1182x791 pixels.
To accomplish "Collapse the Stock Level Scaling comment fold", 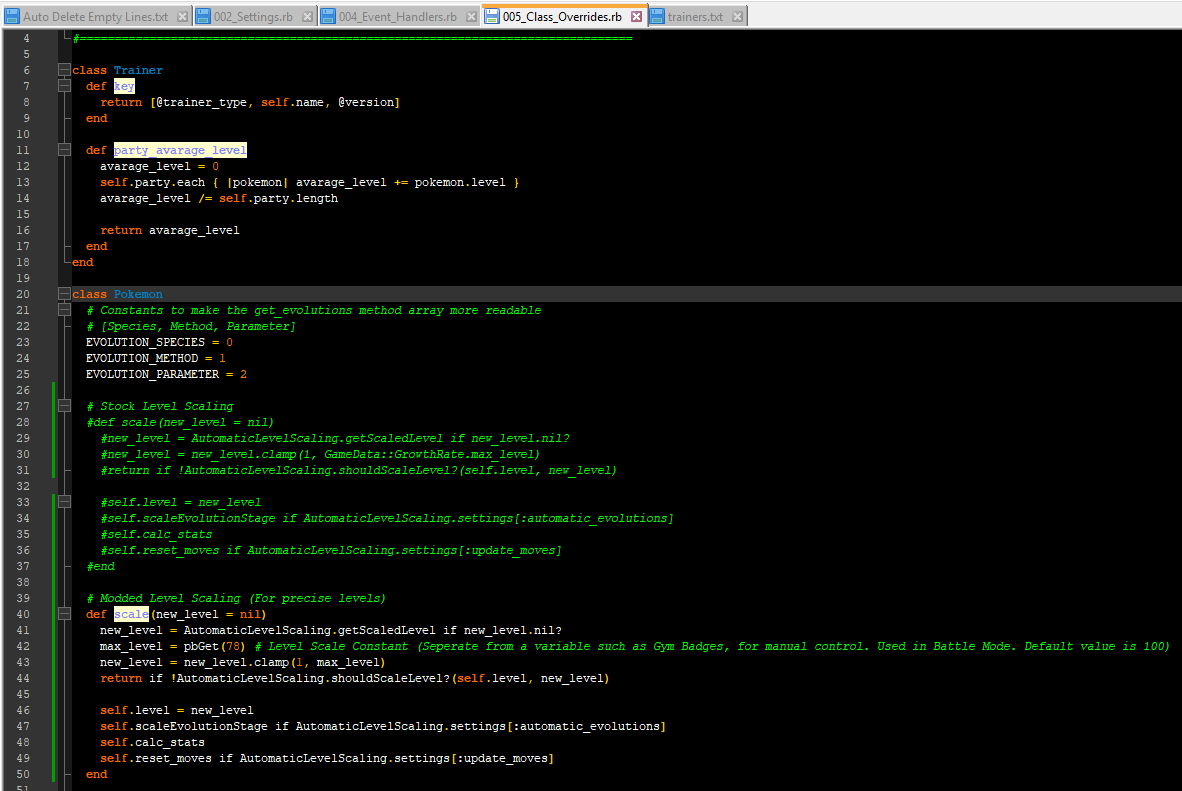I will click(x=65, y=406).
